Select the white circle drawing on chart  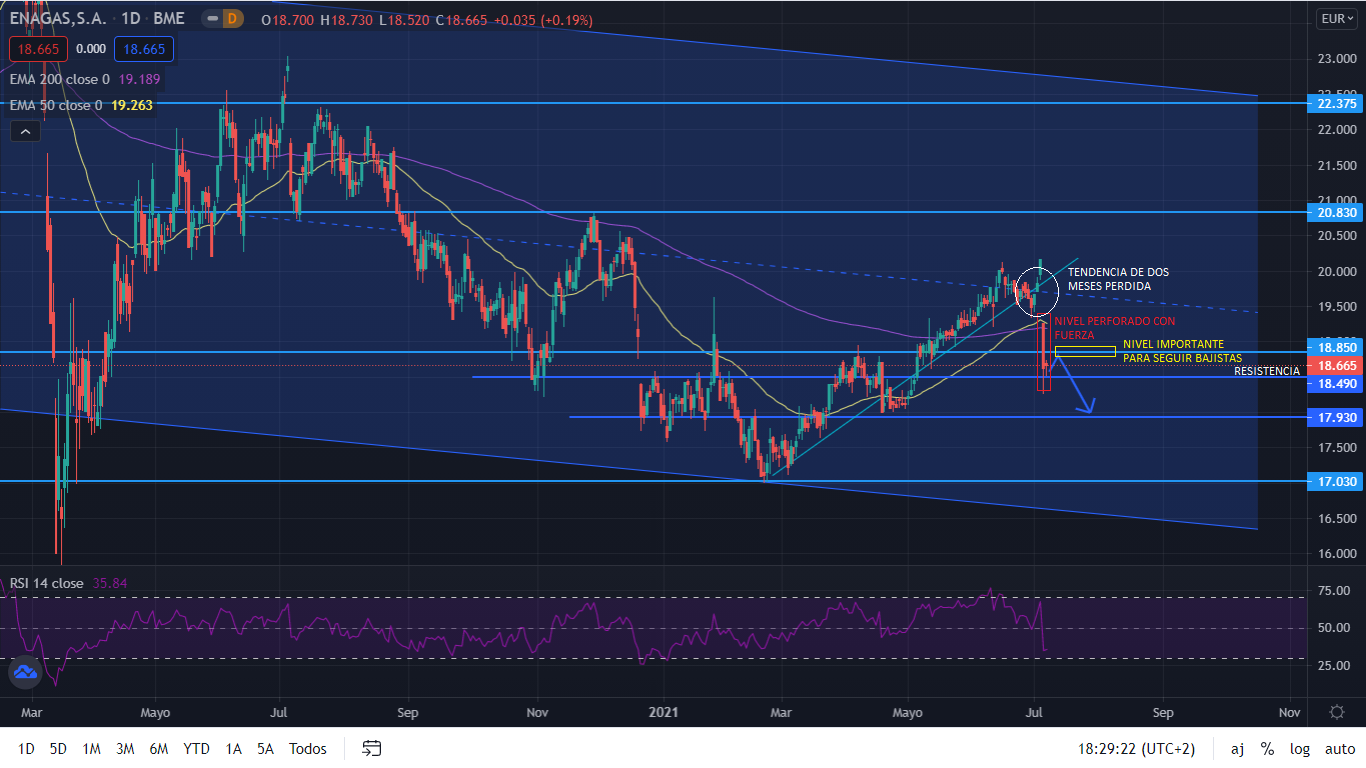[x=1035, y=292]
